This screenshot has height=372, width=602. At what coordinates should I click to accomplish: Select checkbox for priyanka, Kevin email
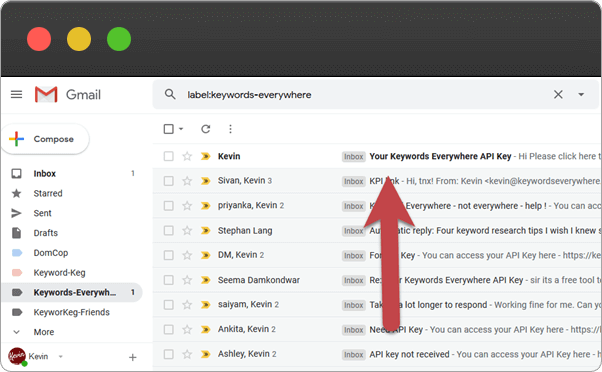tap(169, 206)
